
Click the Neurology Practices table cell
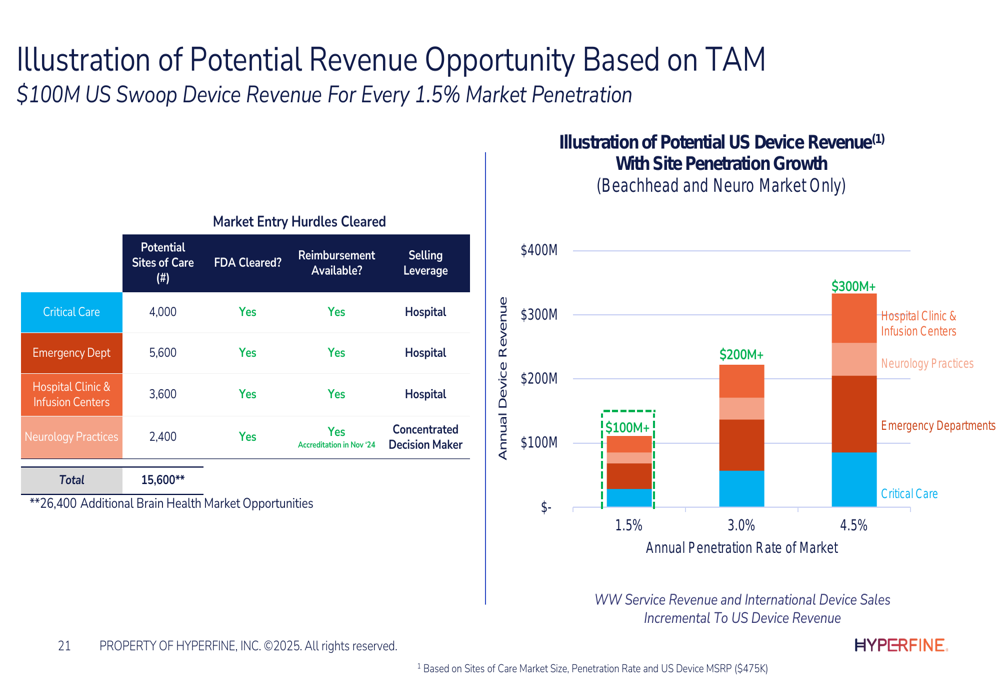pos(71,437)
